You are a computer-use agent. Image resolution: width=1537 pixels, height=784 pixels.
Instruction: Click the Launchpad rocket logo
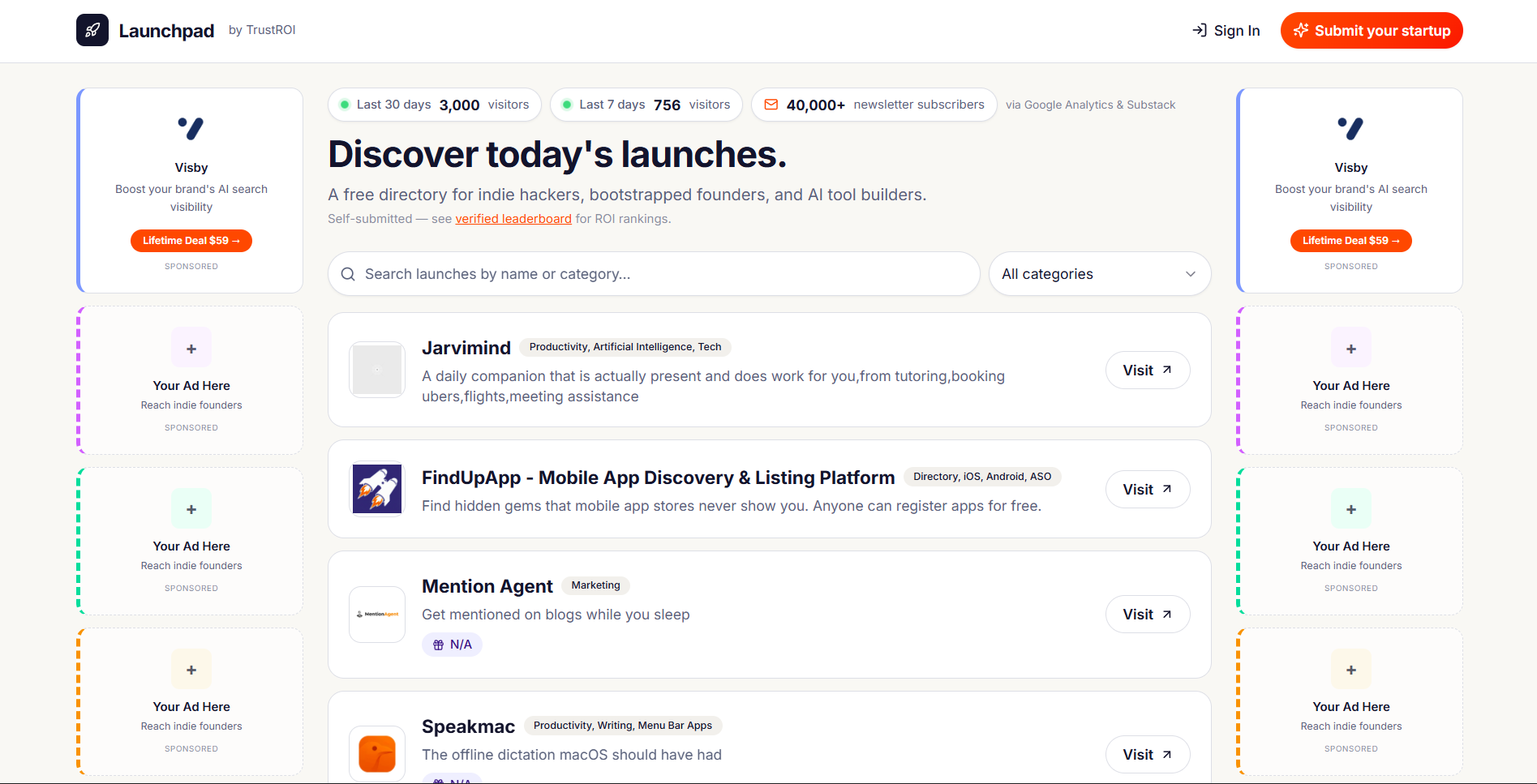(x=92, y=29)
